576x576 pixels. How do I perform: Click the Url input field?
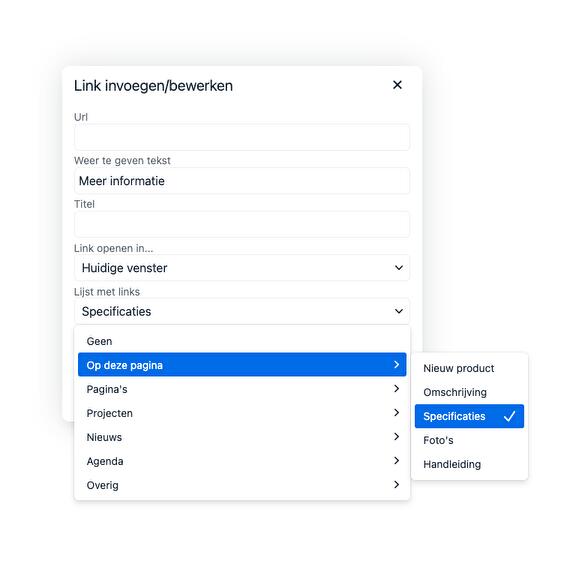tap(242, 137)
